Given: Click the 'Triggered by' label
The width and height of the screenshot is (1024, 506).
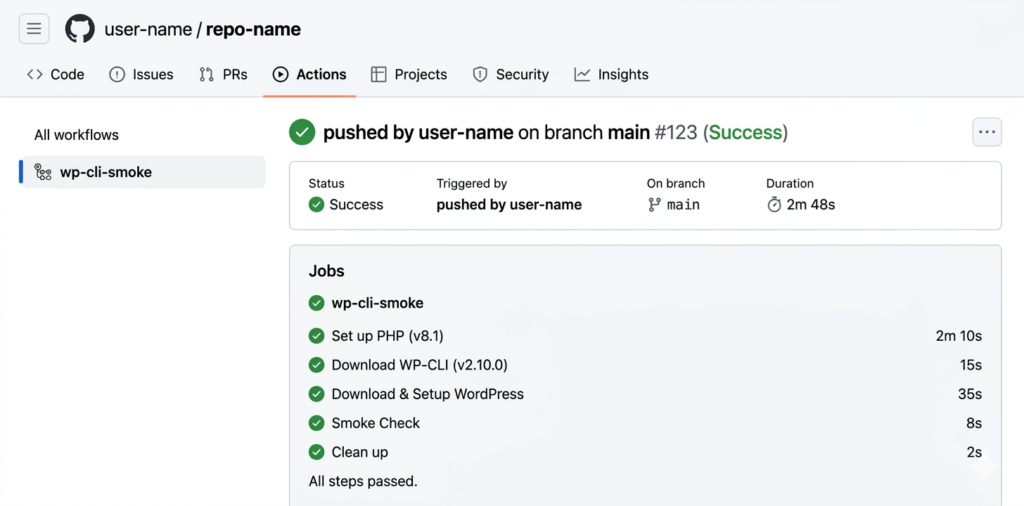Looking at the screenshot, I should [472, 183].
